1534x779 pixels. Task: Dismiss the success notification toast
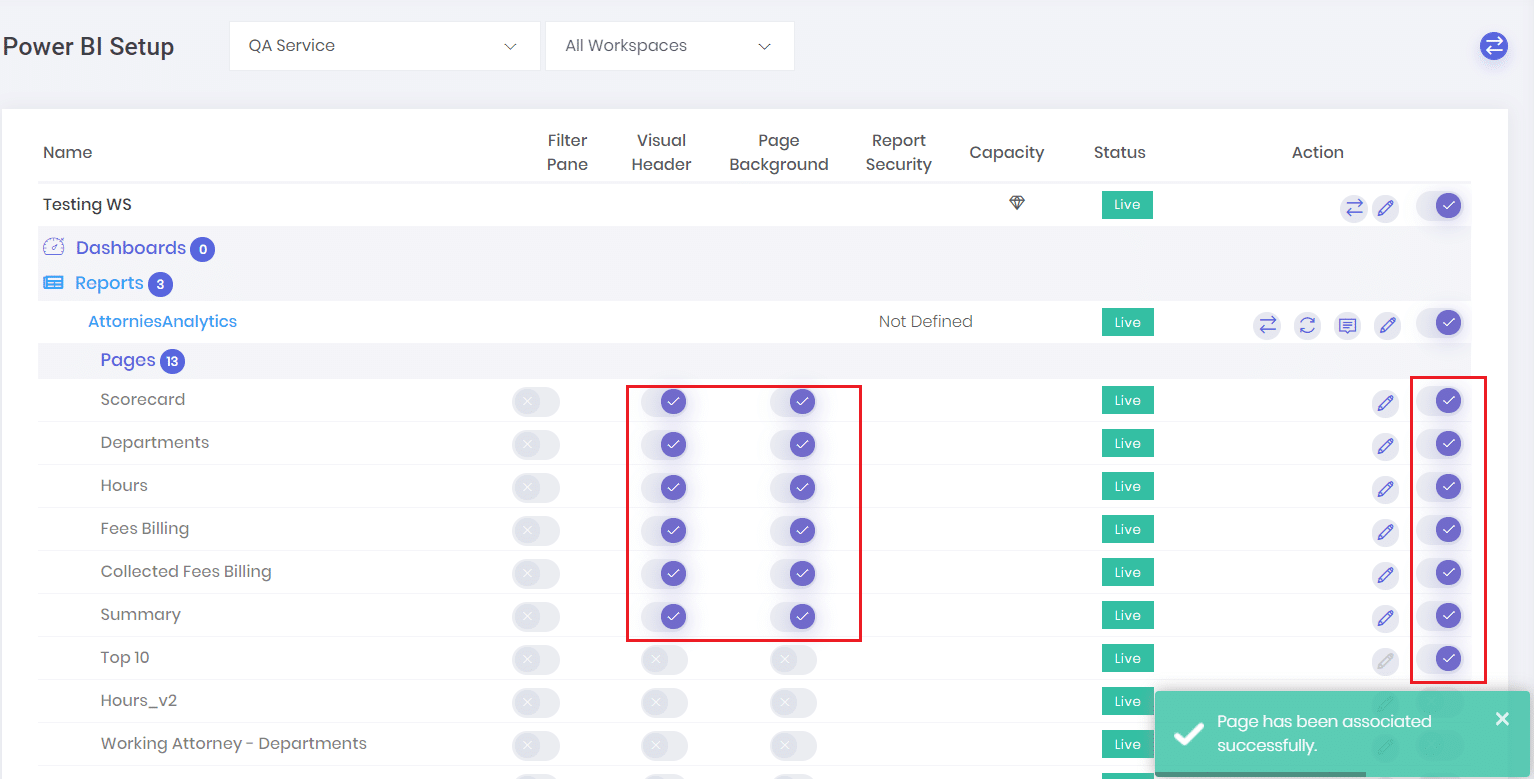pyautogui.click(x=1502, y=718)
